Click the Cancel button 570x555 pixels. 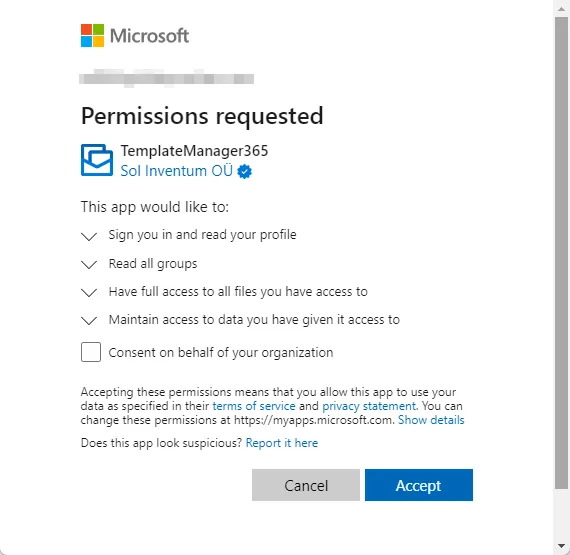(x=306, y=485)
